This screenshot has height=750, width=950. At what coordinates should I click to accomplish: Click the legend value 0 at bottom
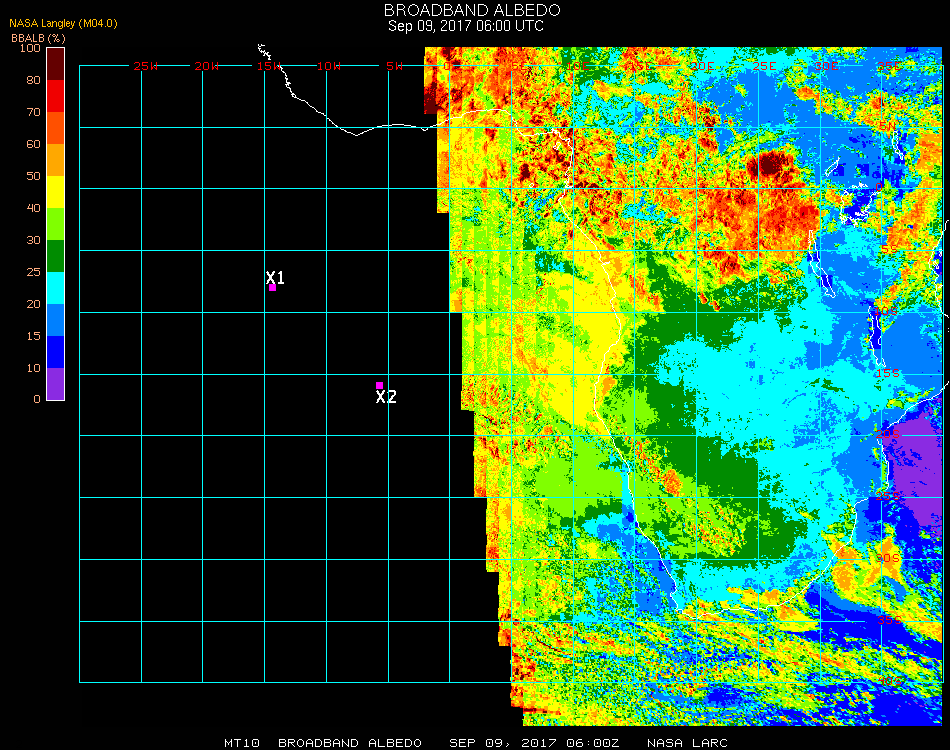pyautogui.click(x=37, y=399)
